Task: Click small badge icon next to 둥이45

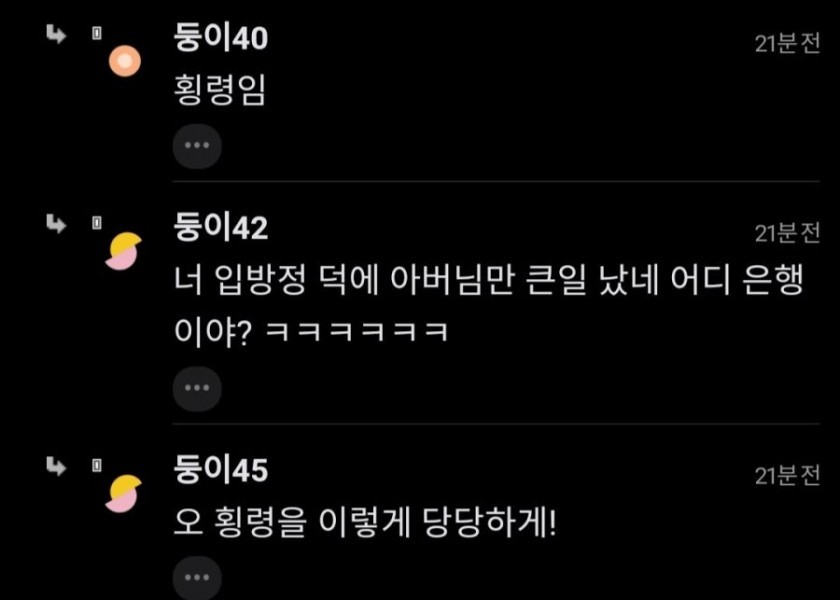Action: point(96,466)
